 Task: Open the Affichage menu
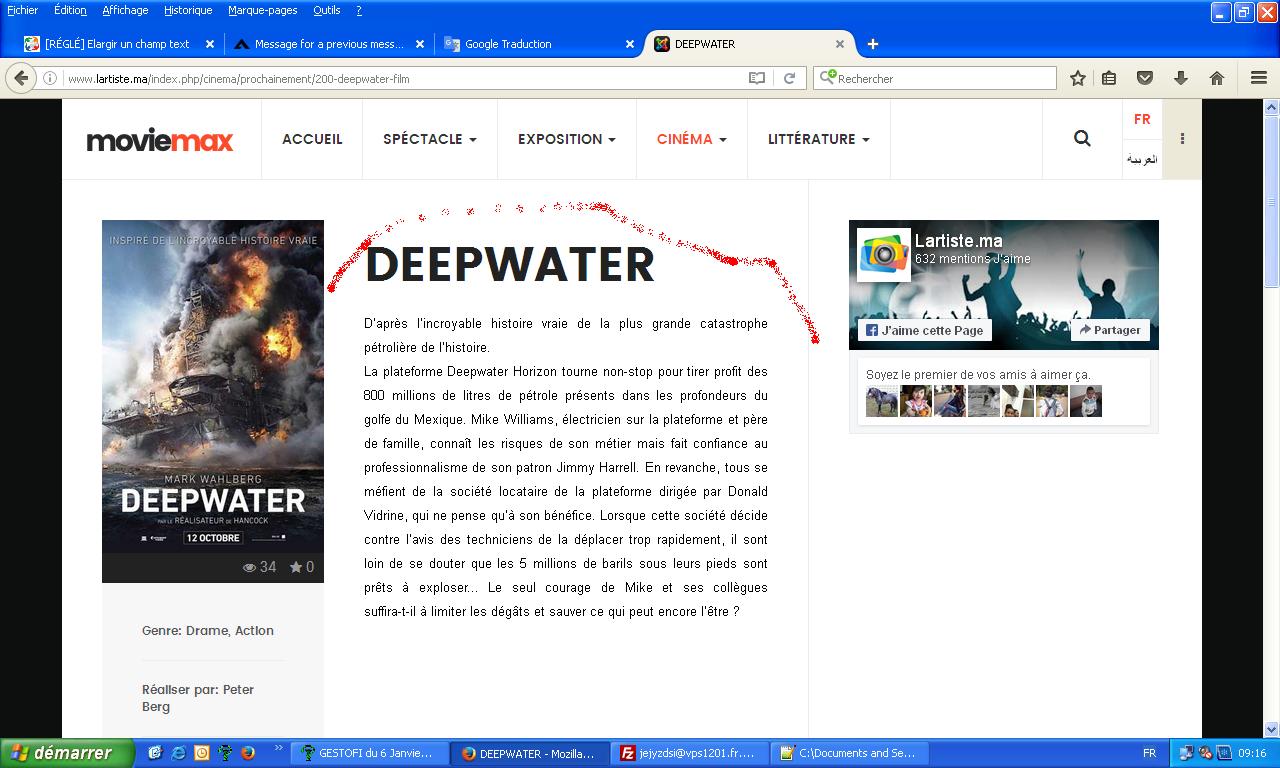pos(125,10)
